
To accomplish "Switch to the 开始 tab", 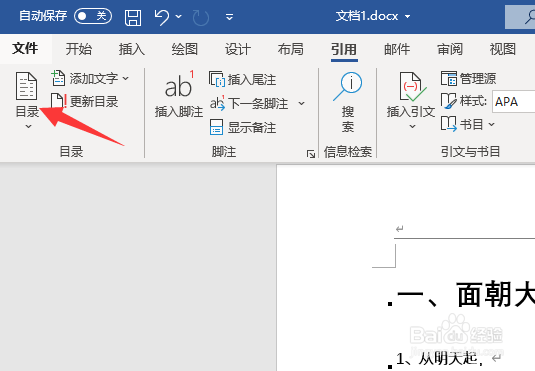I will pyautogui.click(x=79, y=49).
